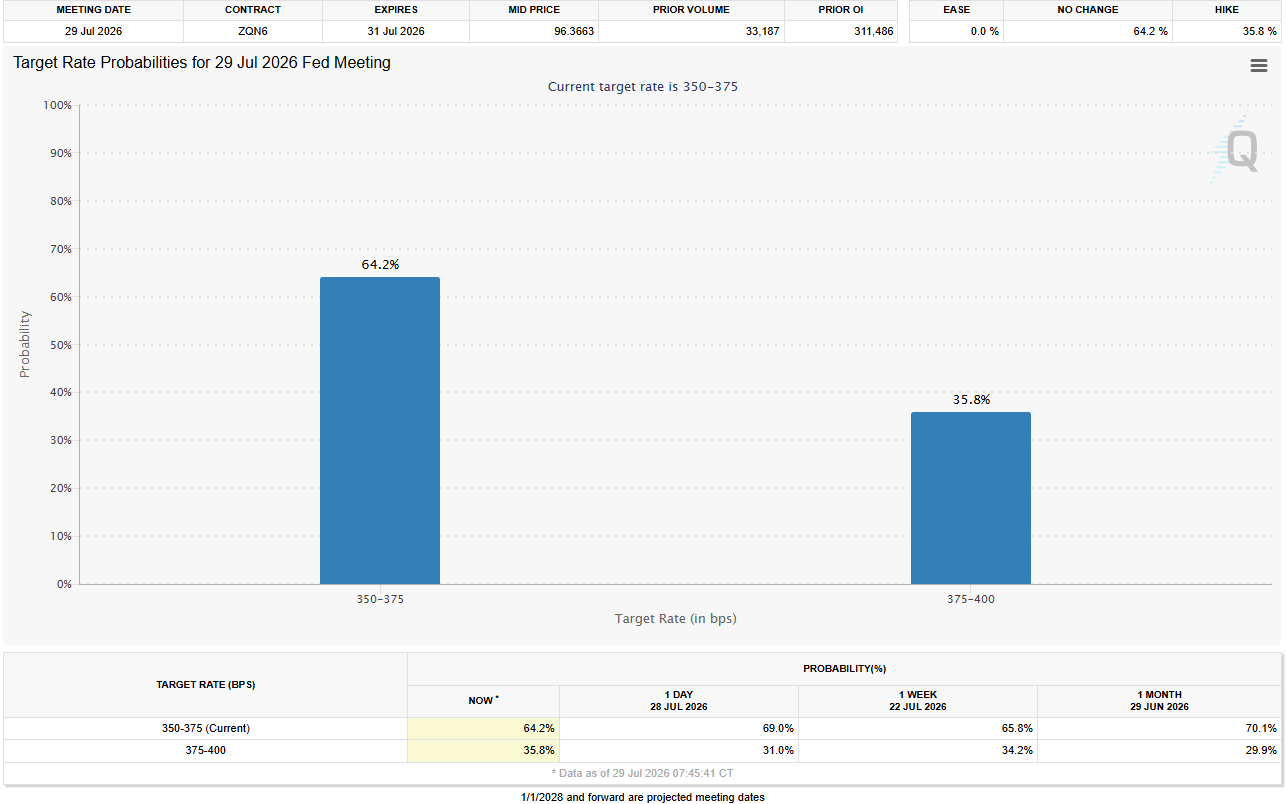The image size is (1286, 804).
Task: Select the PROBABILITY(%) table header
Action: (844, 668)
